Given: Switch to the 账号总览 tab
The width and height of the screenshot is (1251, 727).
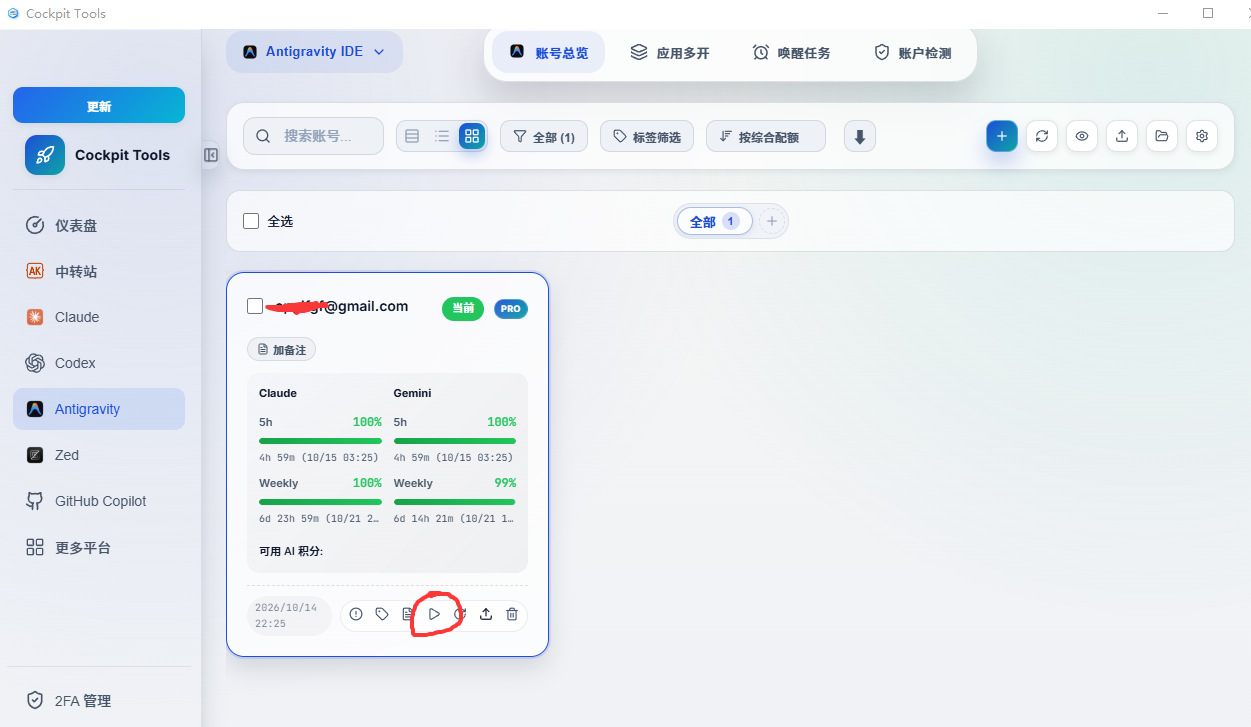Looking at the screenshot, I should click(x=548, y=53).
